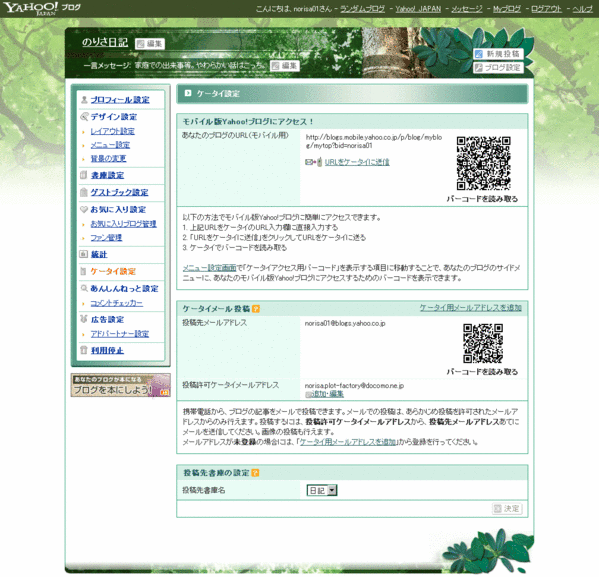Click the norisa01@blogs.yahoo.co.jp address text

(x=345, y=323)
